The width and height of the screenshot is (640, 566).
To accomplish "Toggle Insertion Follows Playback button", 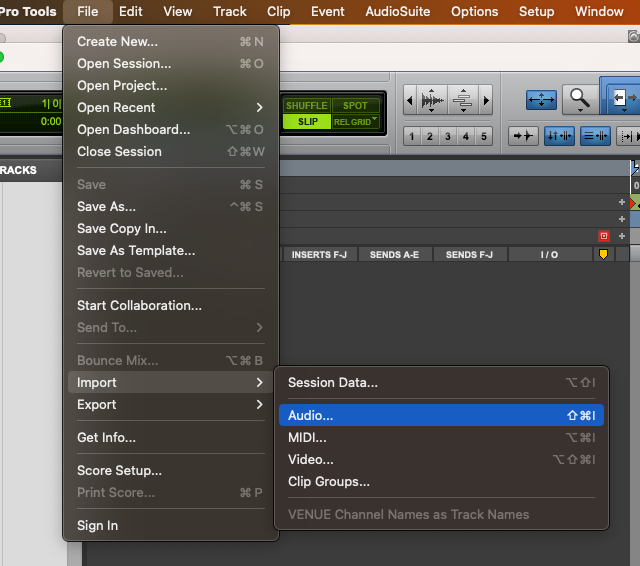I will click(628, 136).
